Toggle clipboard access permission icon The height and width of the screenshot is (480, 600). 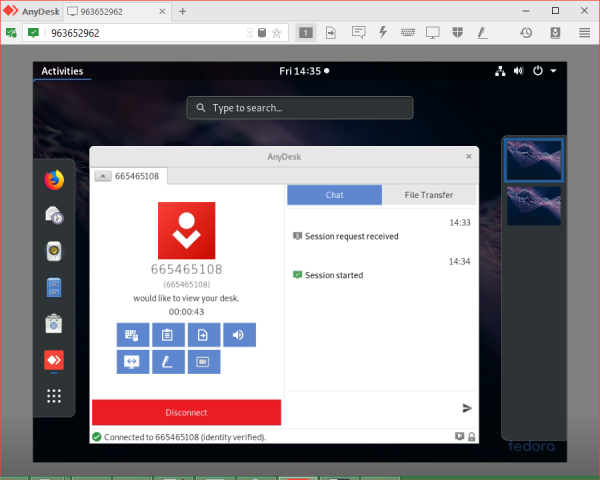click(x=168, y=335)
